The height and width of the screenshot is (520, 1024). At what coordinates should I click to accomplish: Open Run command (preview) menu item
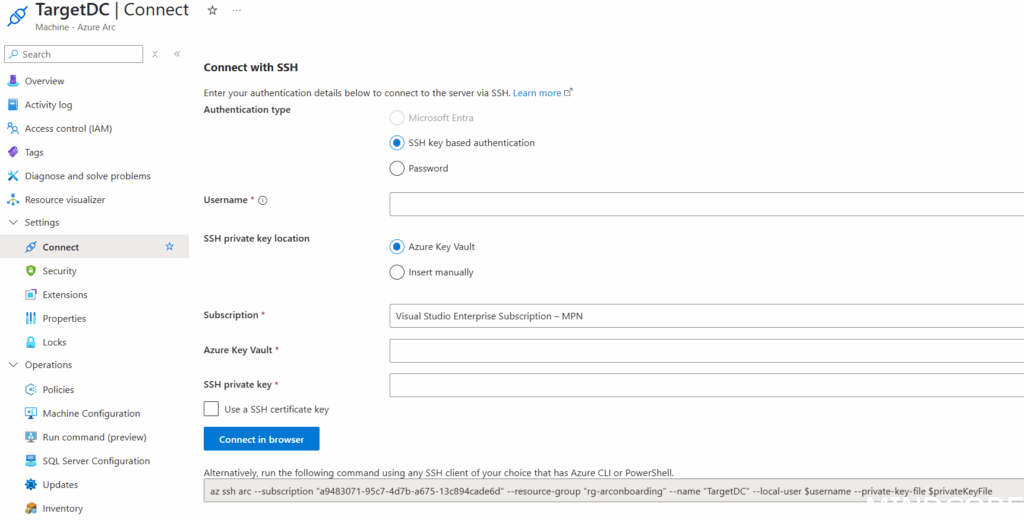point(94,437)
